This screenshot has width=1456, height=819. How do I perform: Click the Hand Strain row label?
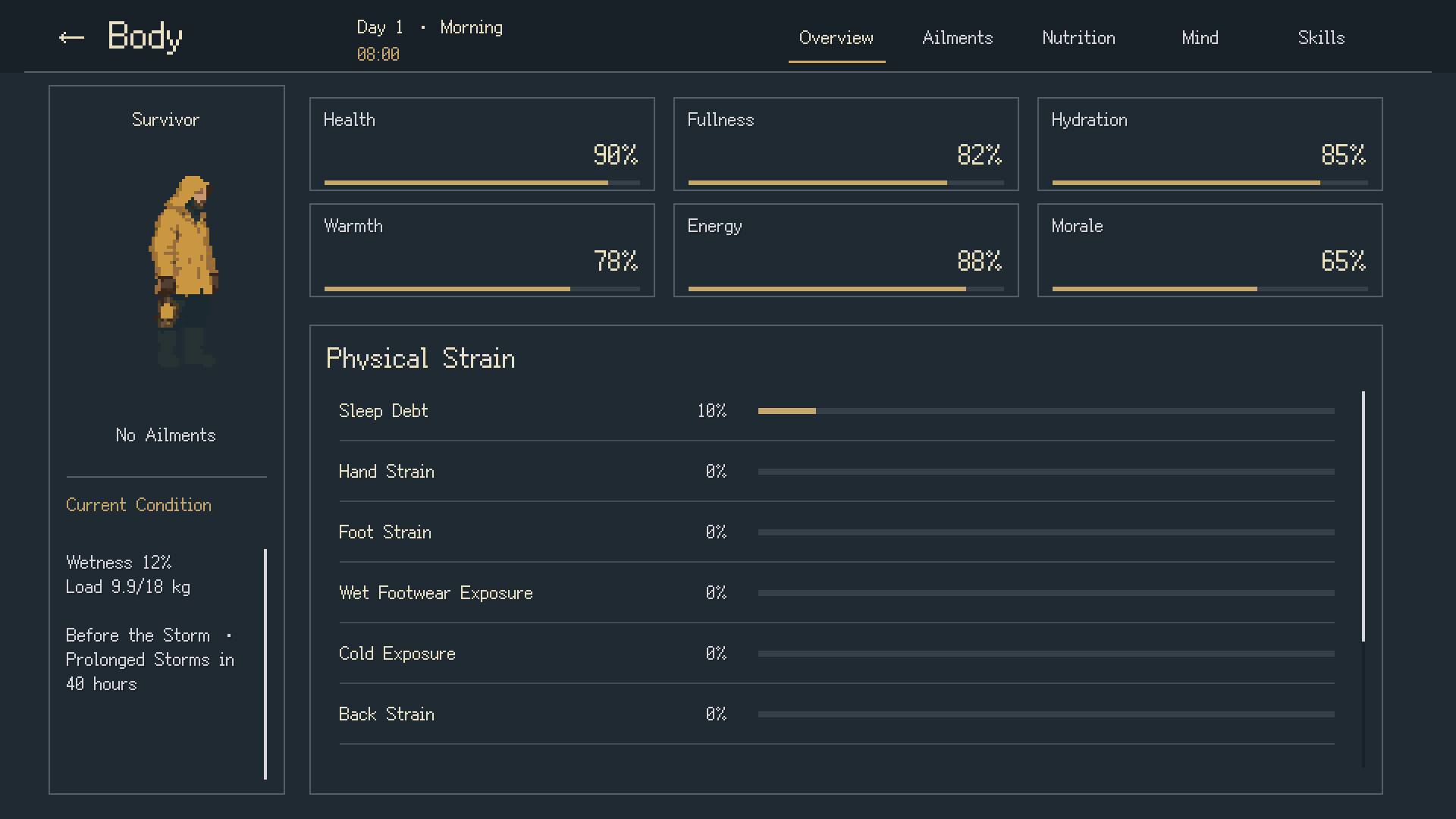click(387, 472)
